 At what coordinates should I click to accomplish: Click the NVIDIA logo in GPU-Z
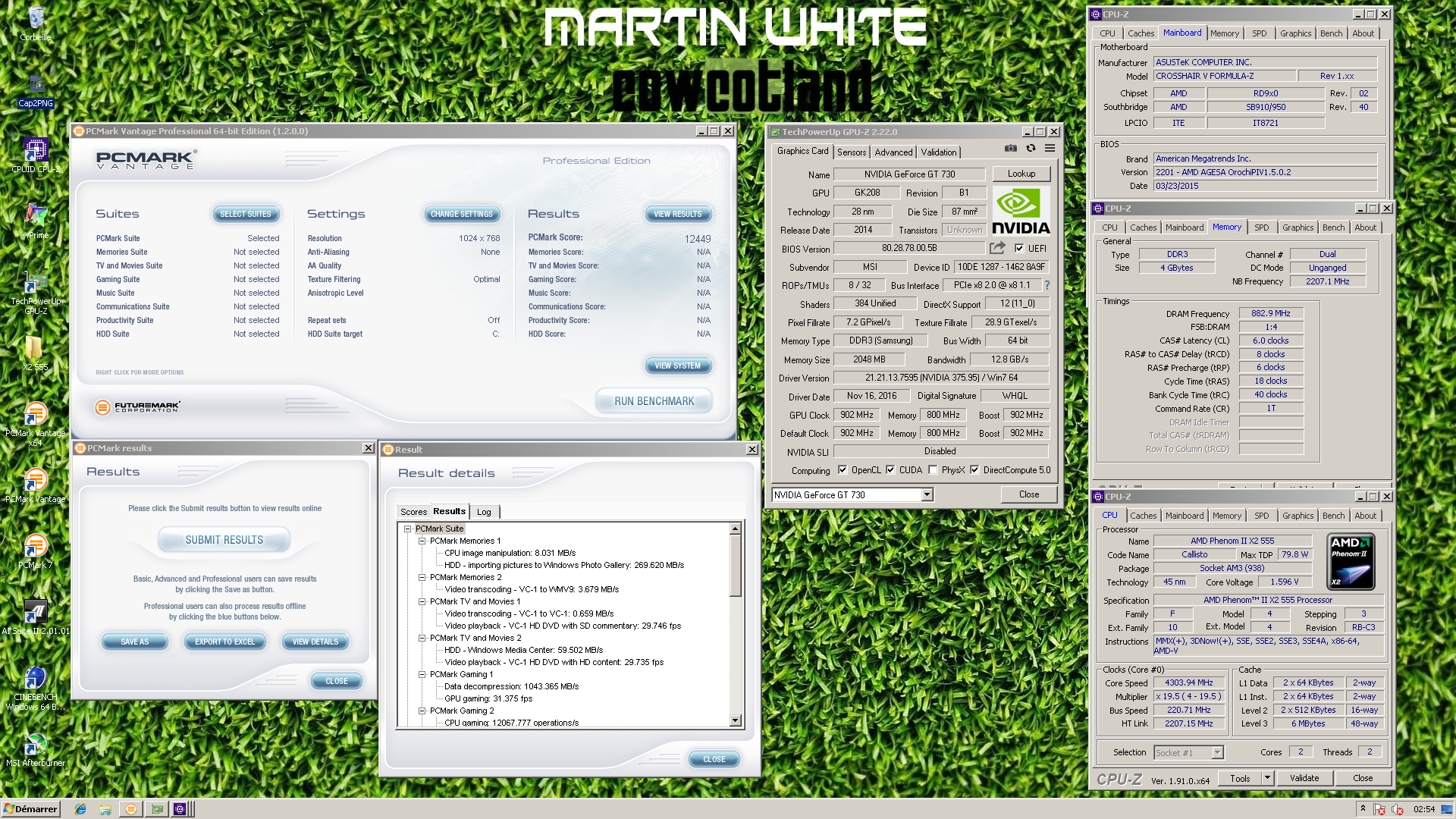pyautogui.click(x=1021, y=212)
